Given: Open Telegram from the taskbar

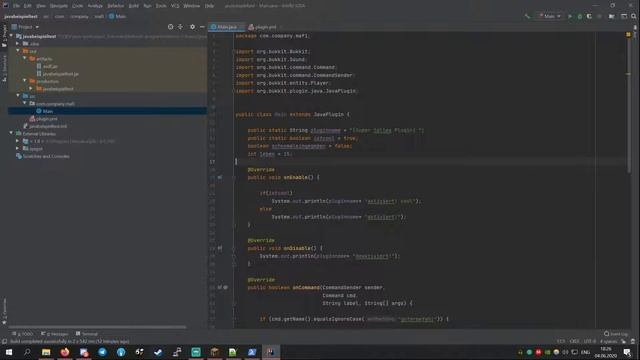Looking at the screenshot, I should click(102, 352).
